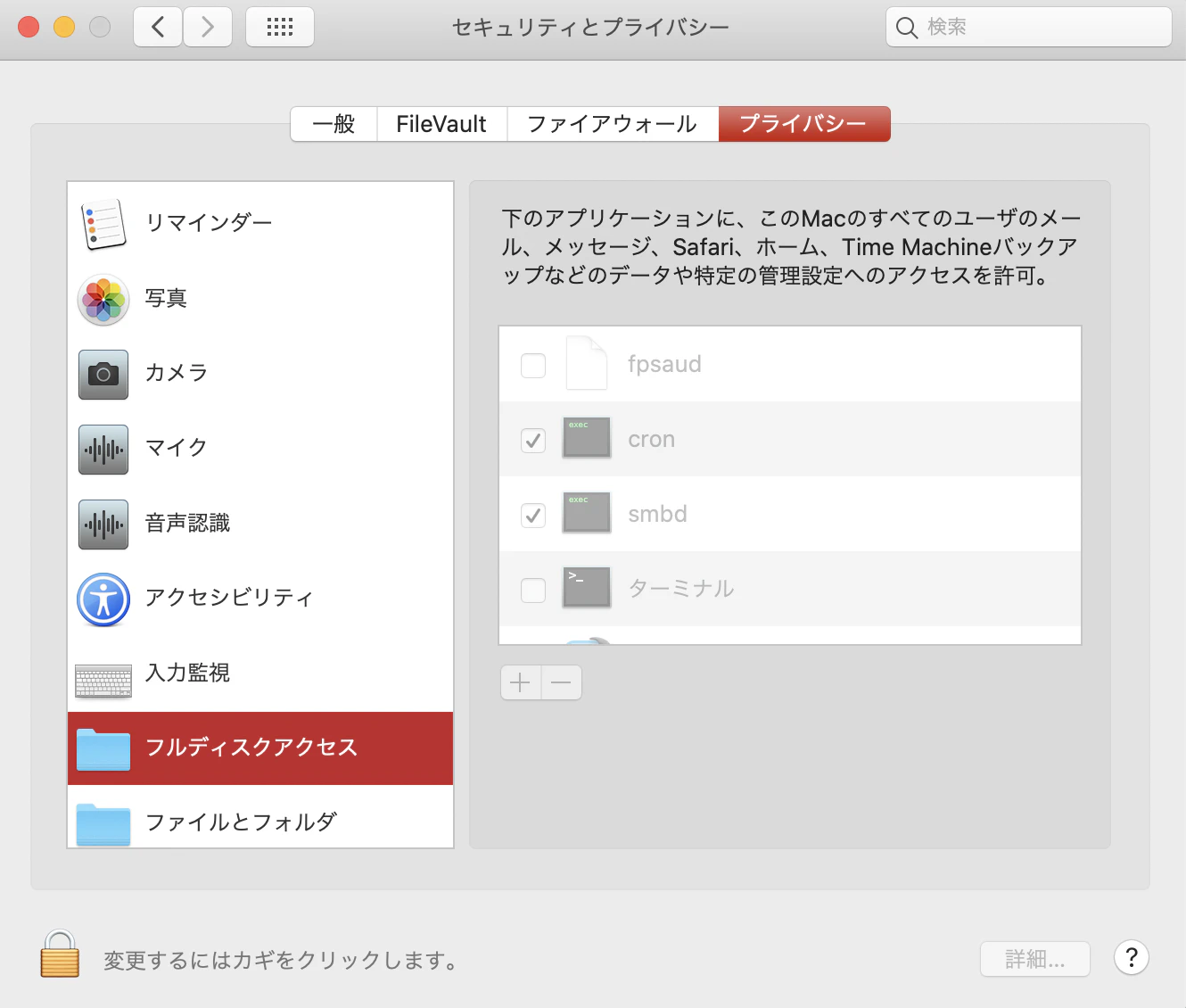Click the 入力監視 keyboard icon
The image size is (1186, 1008).
pos(103,681)
